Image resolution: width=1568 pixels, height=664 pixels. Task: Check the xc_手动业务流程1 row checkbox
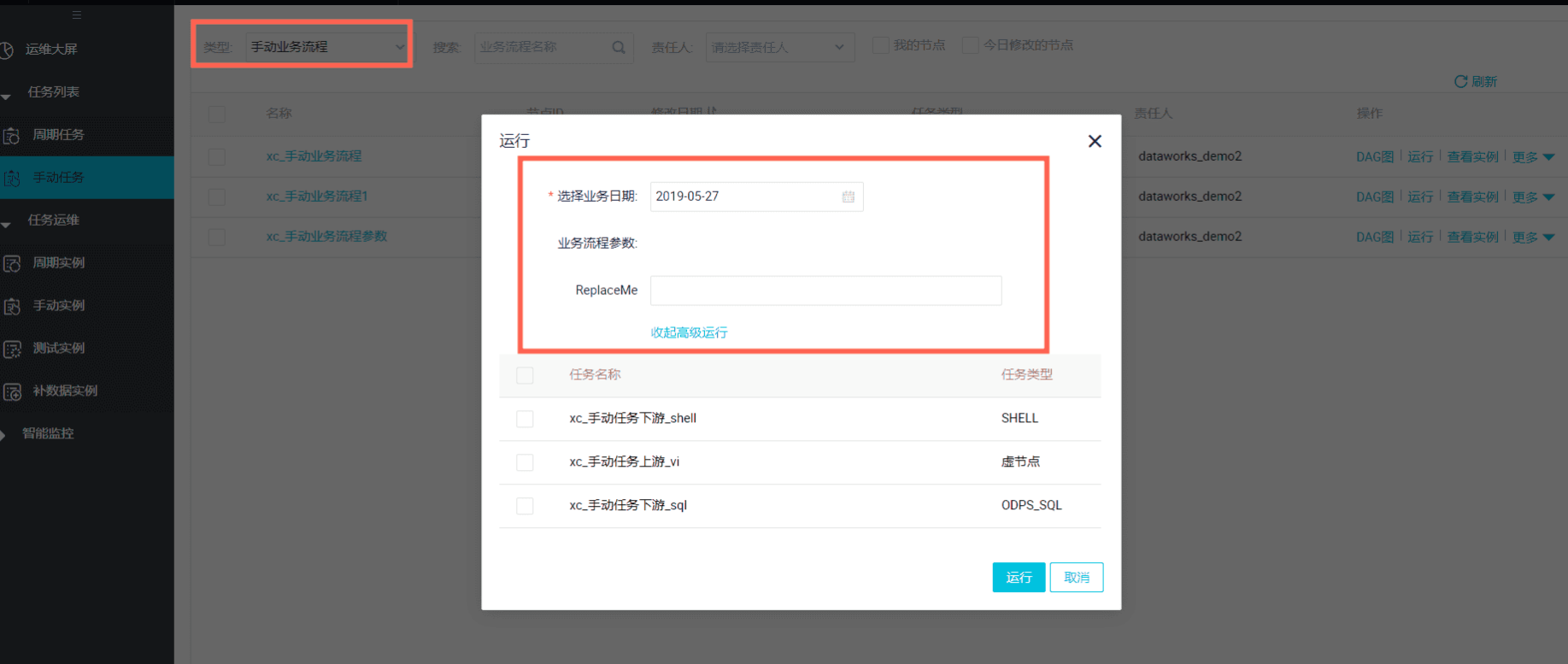pos(217,197)
